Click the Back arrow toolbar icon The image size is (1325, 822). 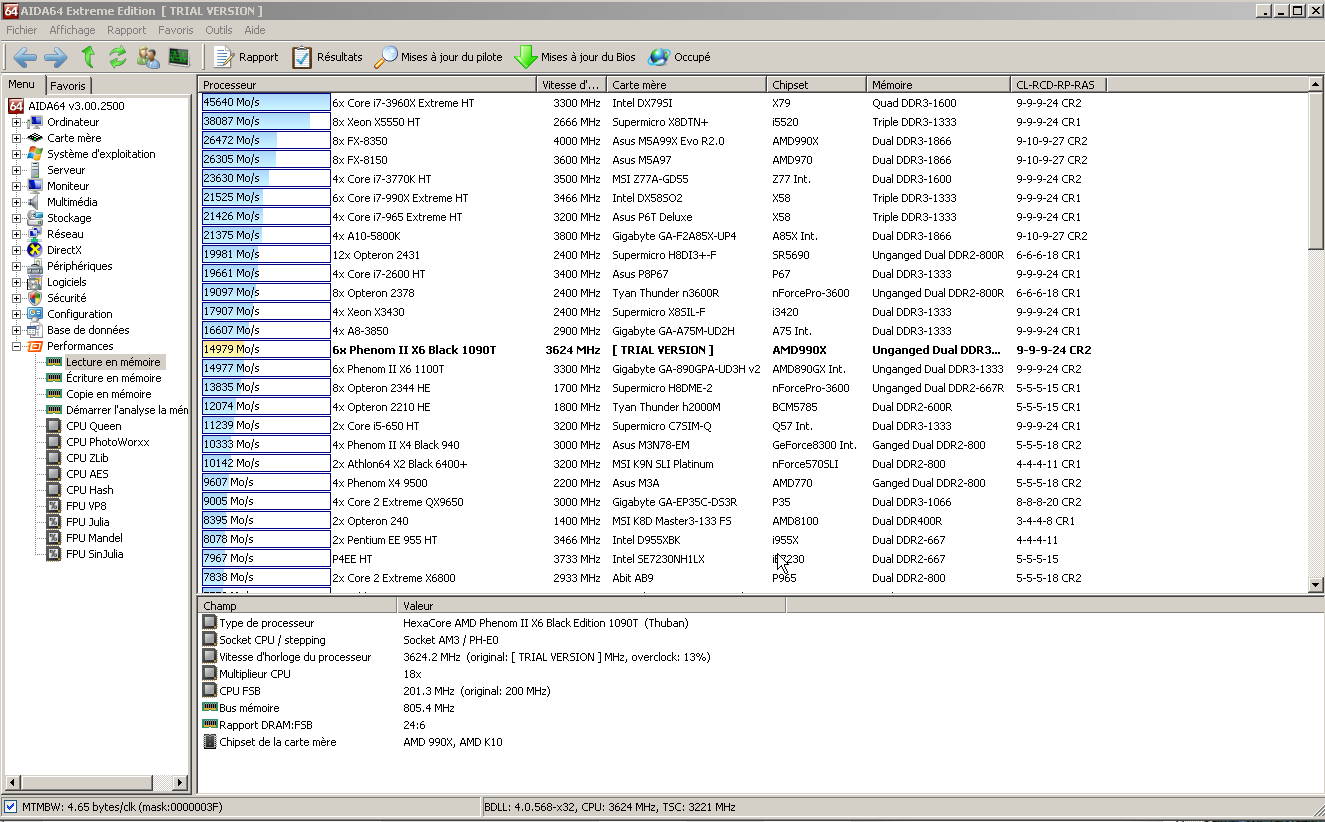coord(25,57)
